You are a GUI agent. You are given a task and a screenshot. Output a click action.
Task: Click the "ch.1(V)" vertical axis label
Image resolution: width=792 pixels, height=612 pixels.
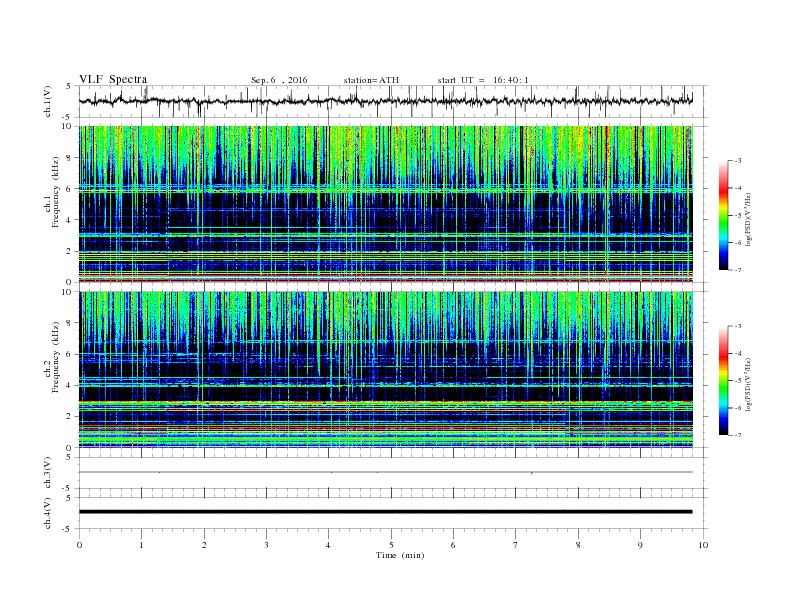pos(48,101)
